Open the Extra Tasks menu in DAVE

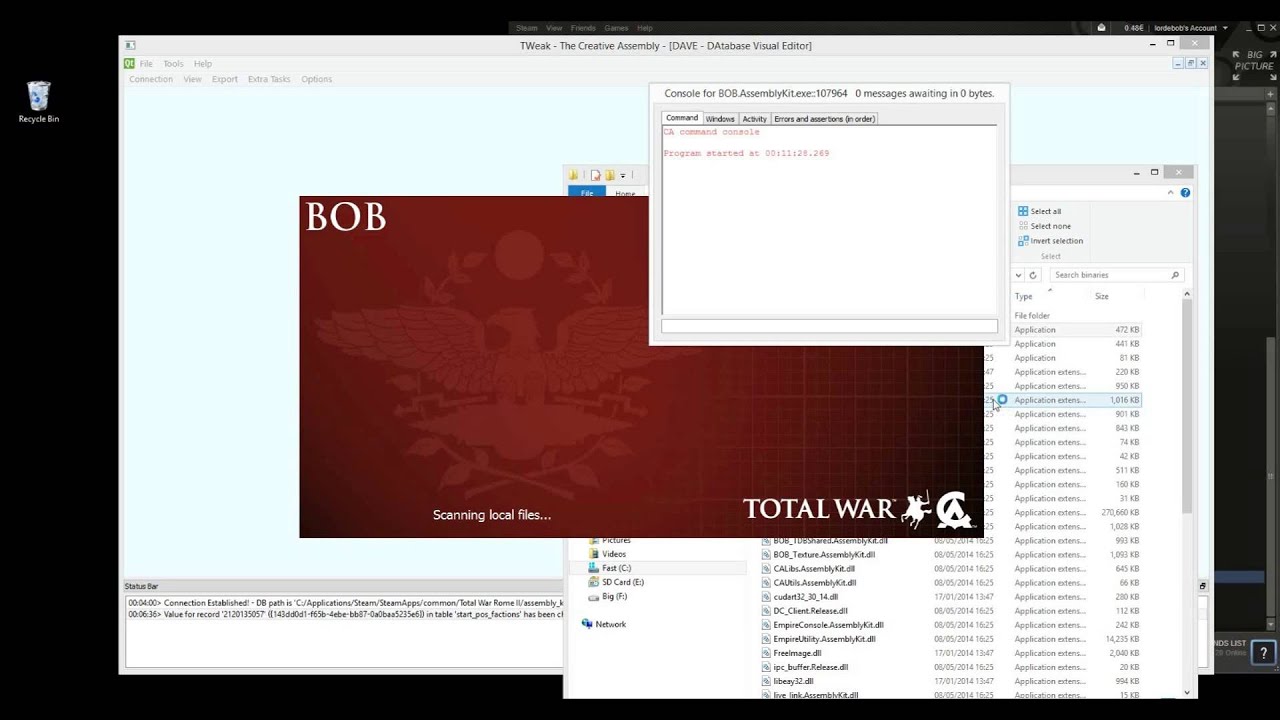[269, 79]
